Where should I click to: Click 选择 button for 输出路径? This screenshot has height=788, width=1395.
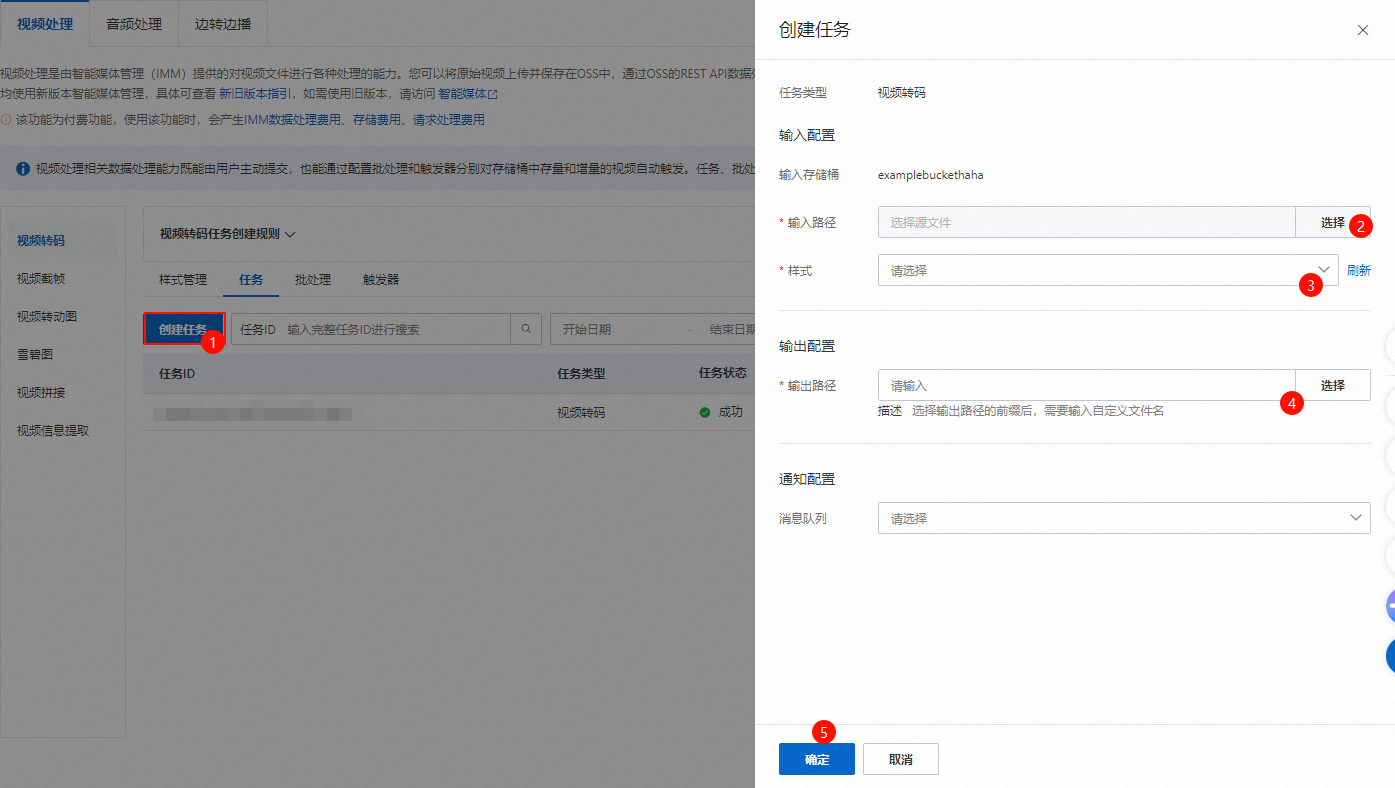point(1332,385)
